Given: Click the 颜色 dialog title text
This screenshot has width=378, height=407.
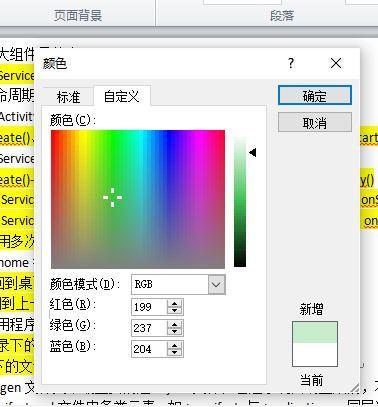Looking at the screenshot, I should coord(55,63).
